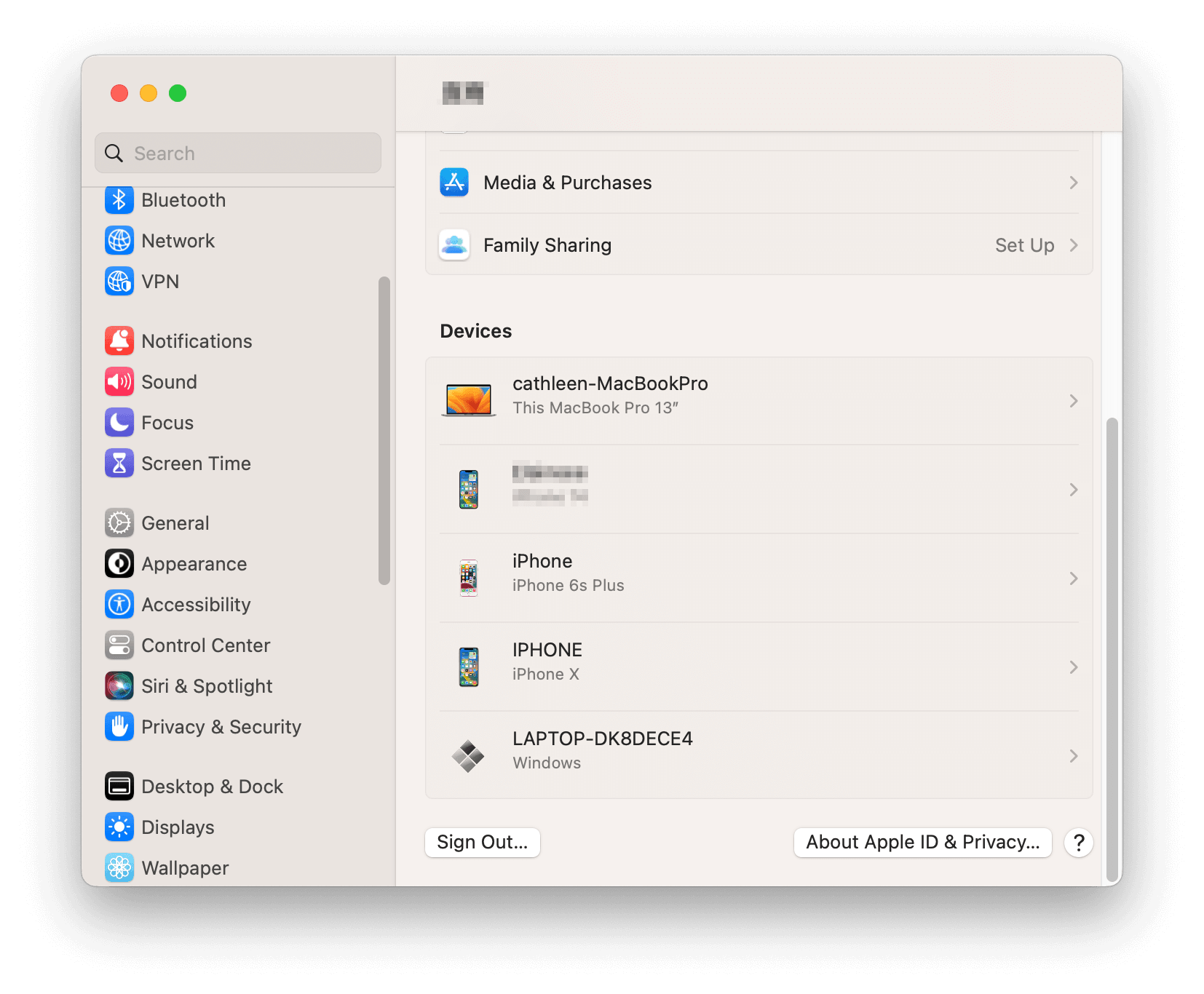Open the General gear icon
Viewport: 1204px width, 994px height.
[119, 523]
